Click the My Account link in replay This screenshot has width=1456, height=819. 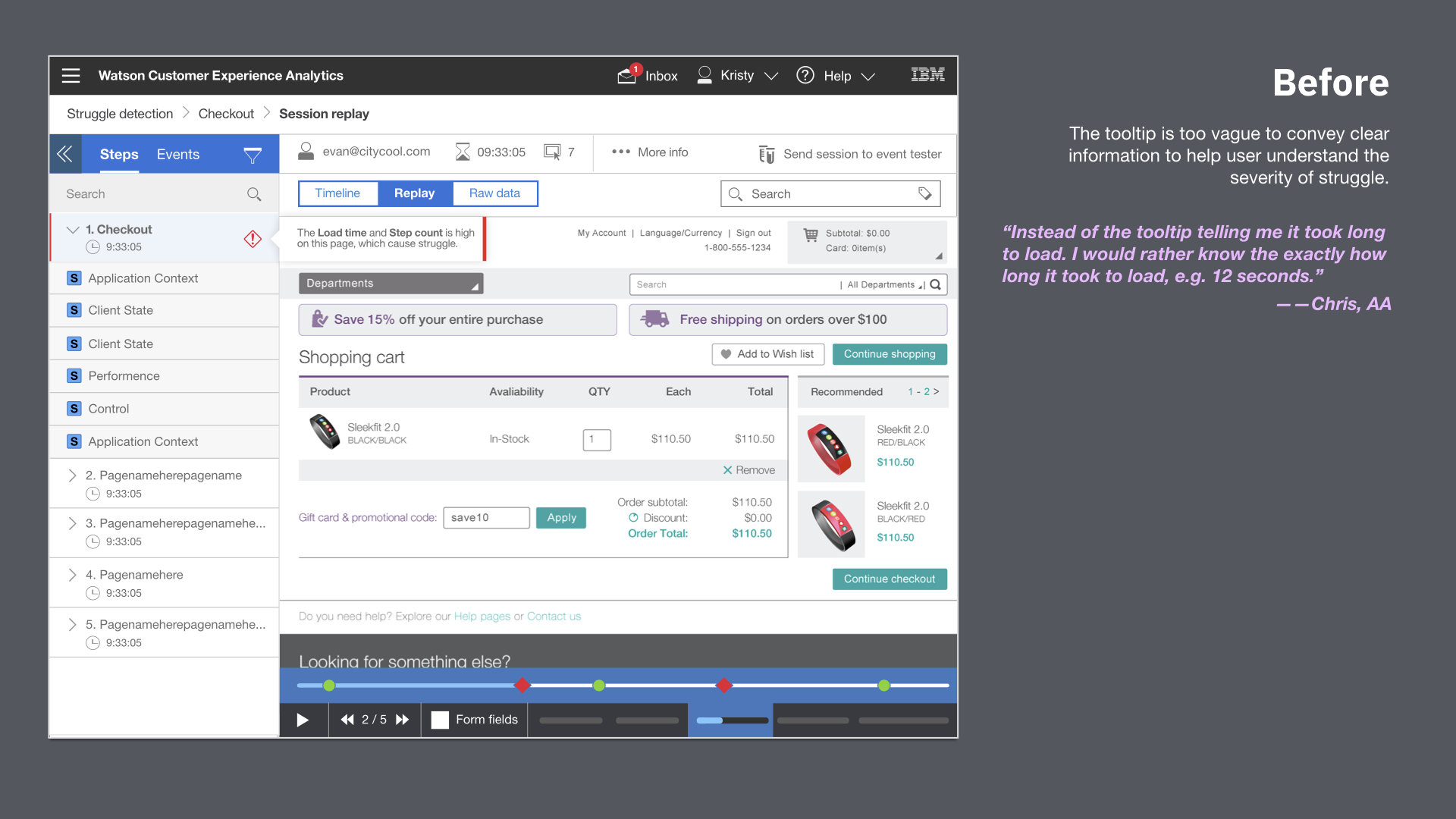point(601,233)
